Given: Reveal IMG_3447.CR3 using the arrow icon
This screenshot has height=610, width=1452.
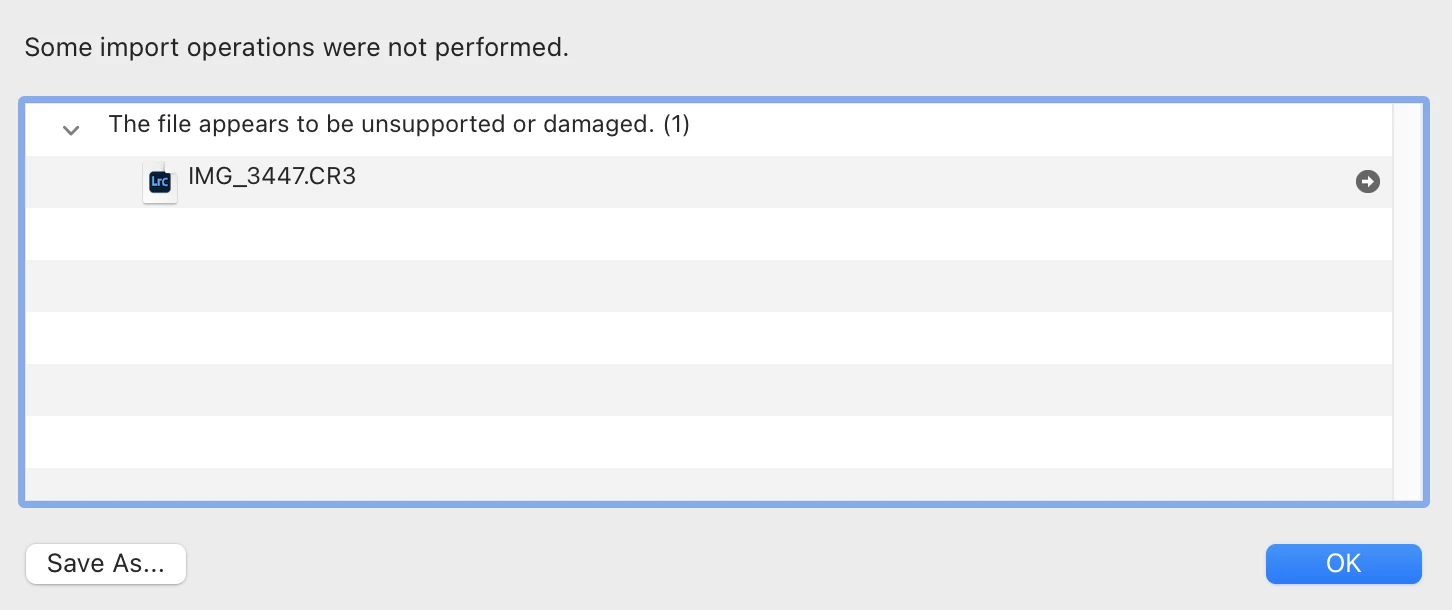Looking at the screenshot, I should tap(1367, 182).
